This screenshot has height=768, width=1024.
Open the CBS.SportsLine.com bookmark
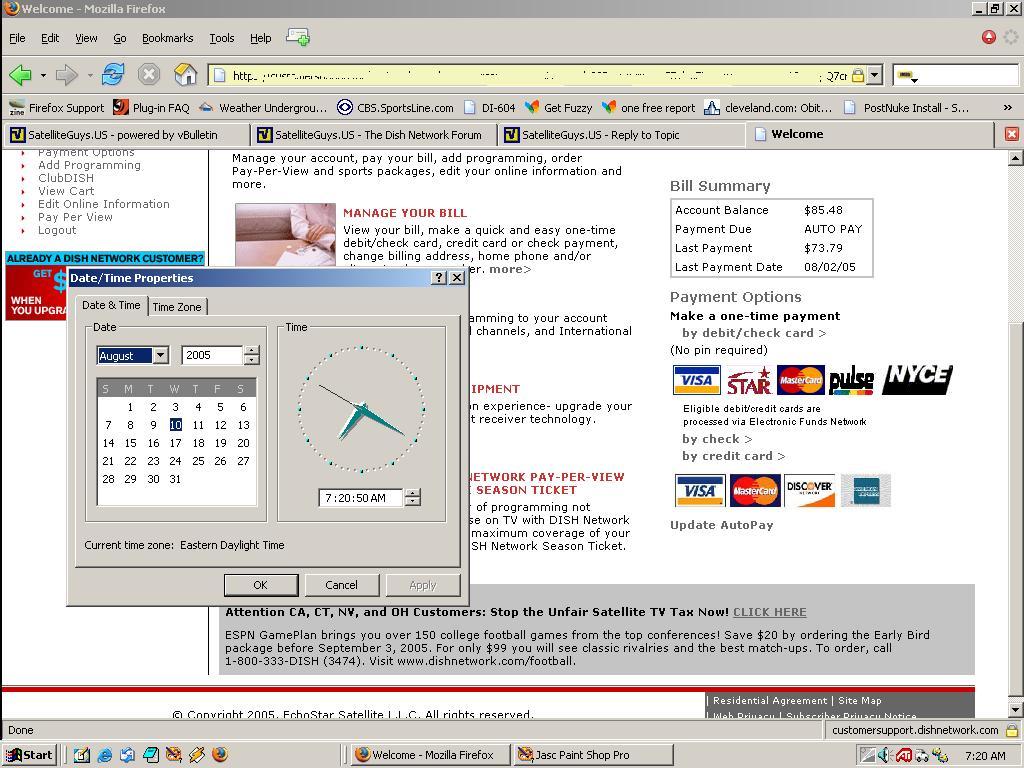pyautogui.click(x=395, y=108)
